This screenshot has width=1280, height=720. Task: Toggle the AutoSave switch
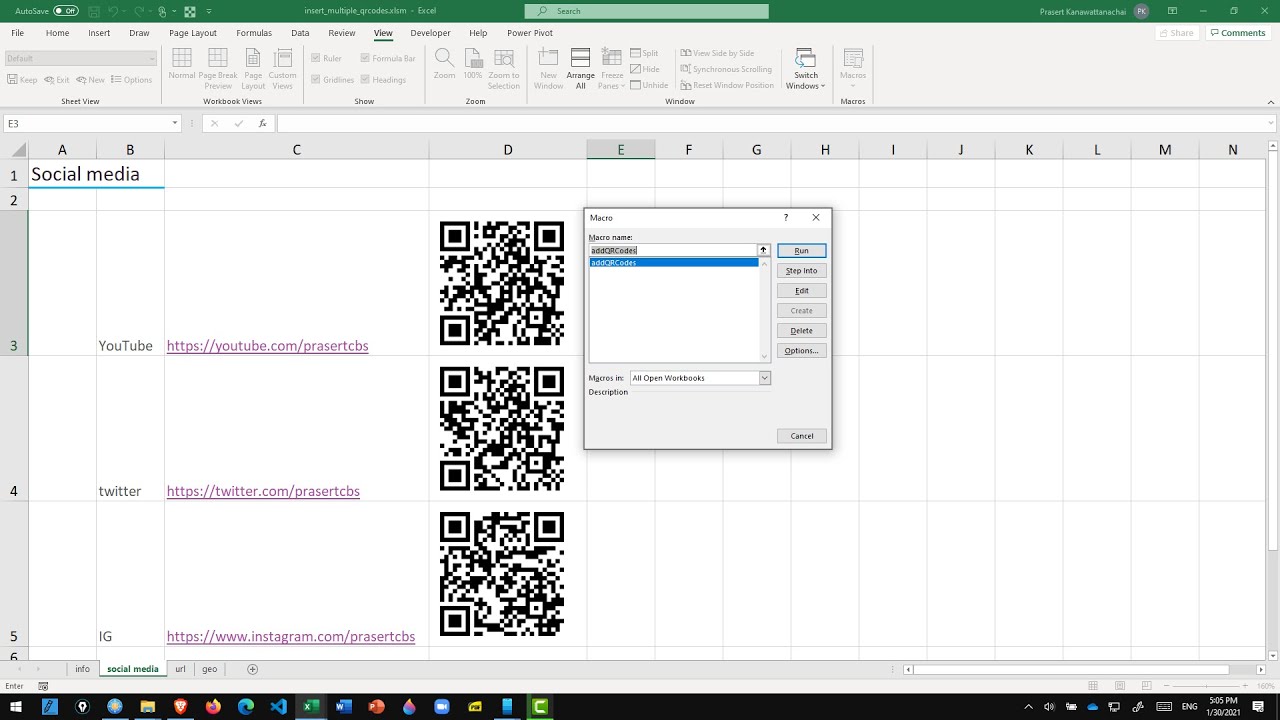[x=66, y=10]
